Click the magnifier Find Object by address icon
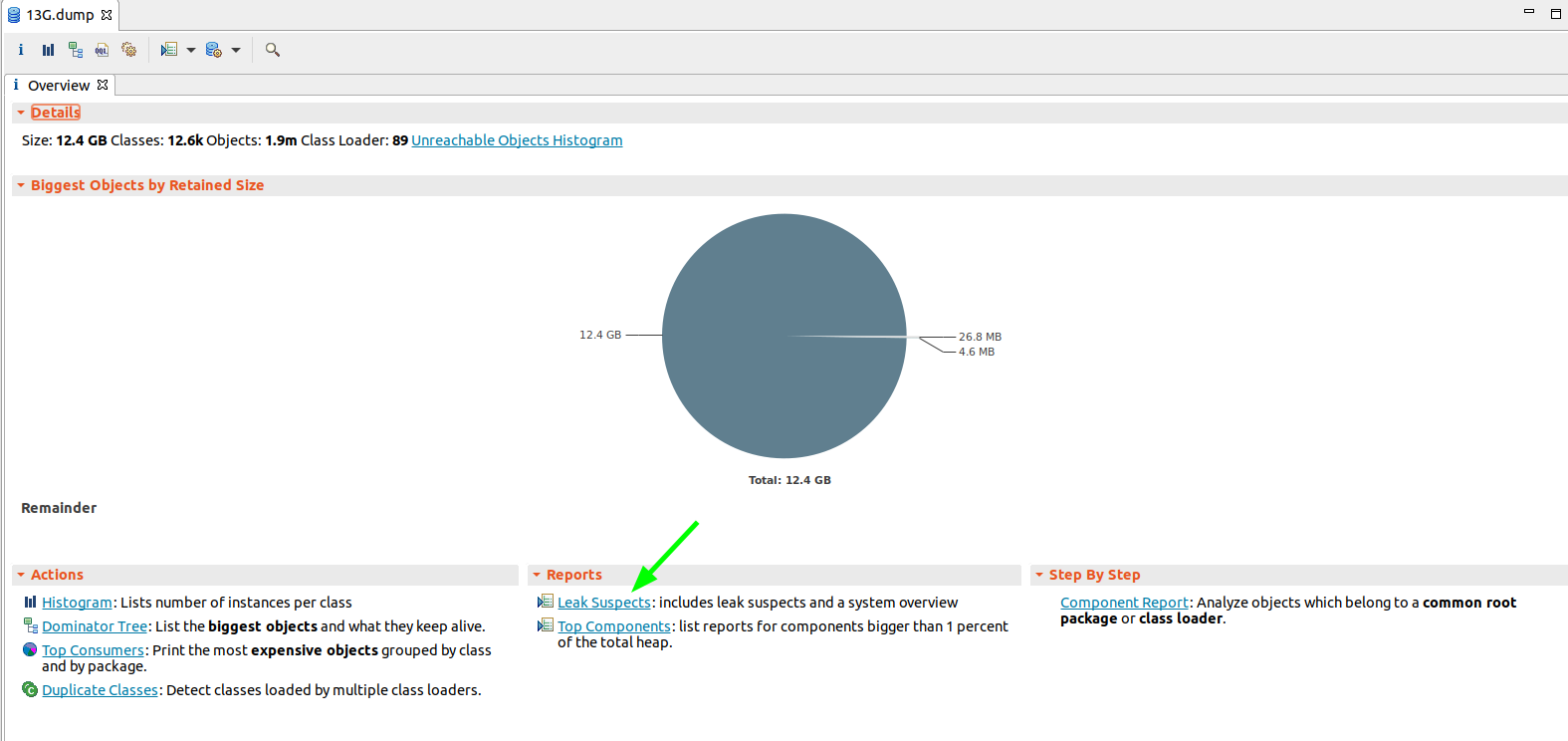The height and width of the screenshot is (741, 1568). point(273,50)
